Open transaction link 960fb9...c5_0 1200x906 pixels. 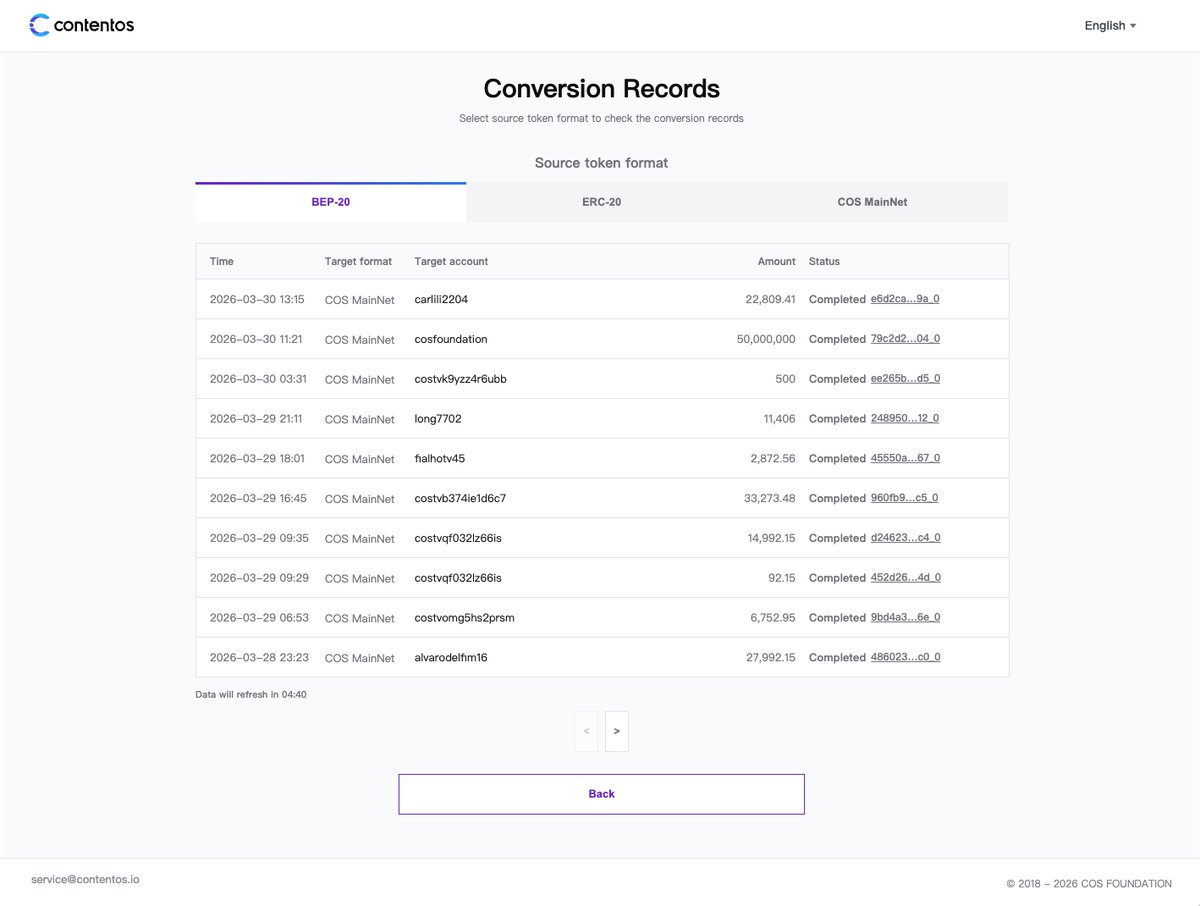click(x=904, y=498)
